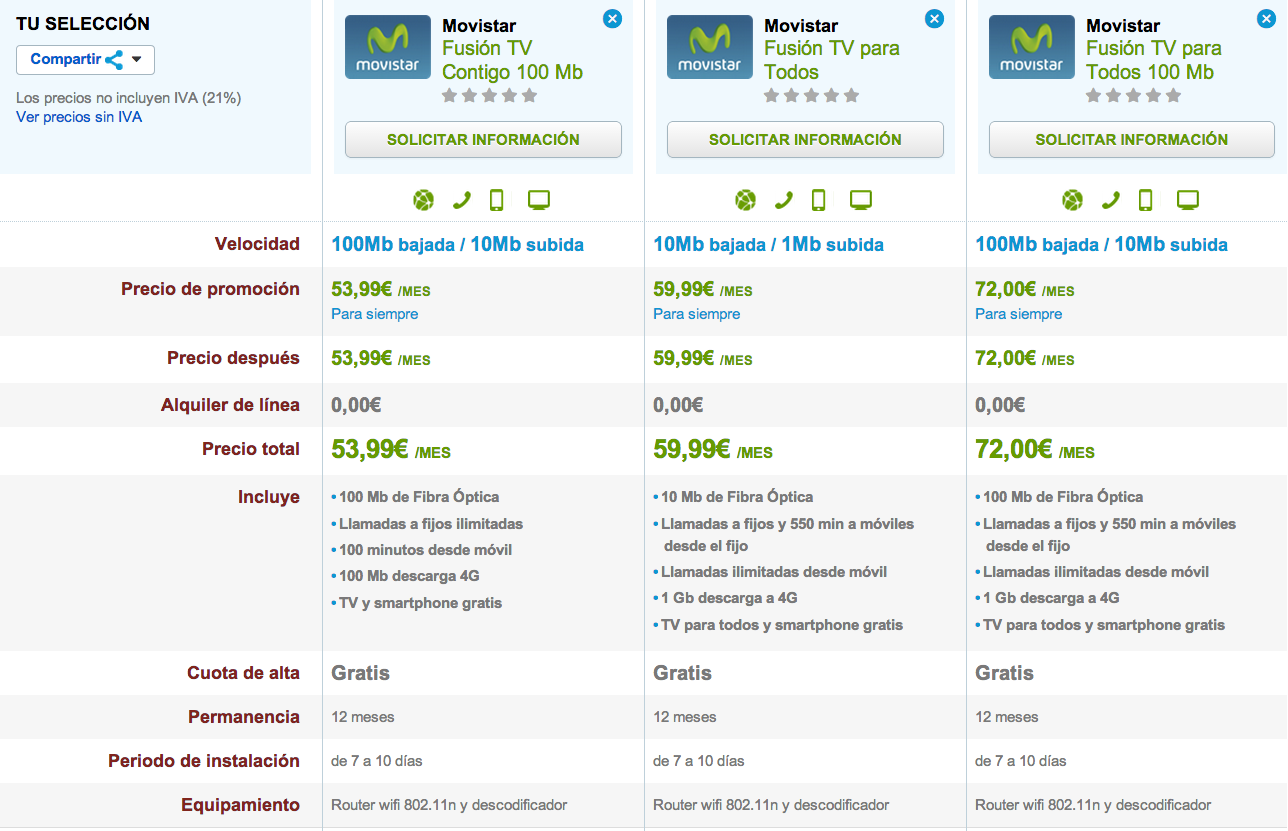
Task: Open Fusión TV Contigo 100 Mb plan title
Action: tap(512, 60)
